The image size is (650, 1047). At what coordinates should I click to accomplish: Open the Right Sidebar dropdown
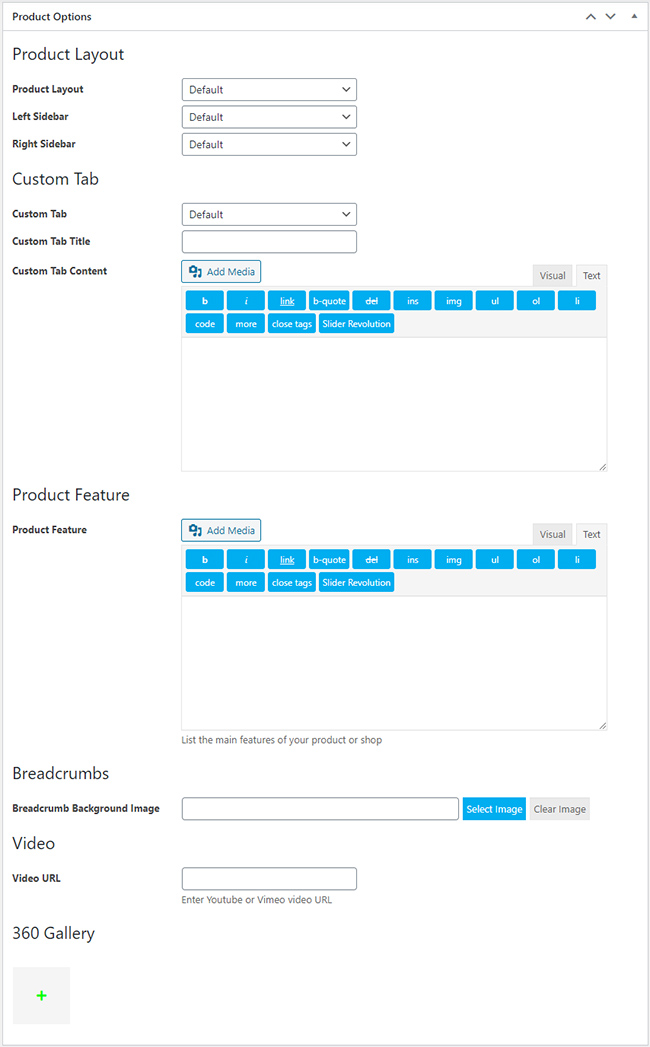pos(269,144)
